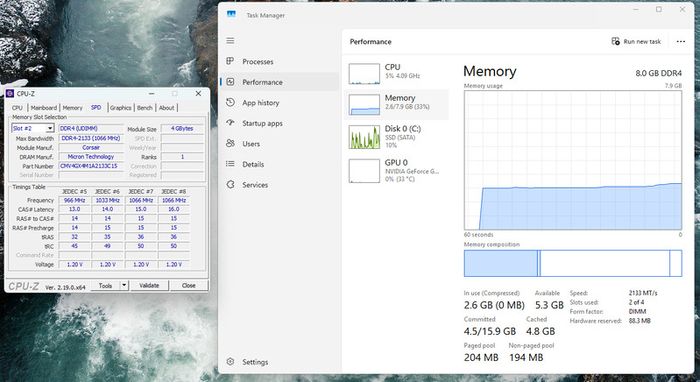Click the Processes icon in sidebar
The width and height of the screenshot is (700, 382).
[x=230, y=61]
